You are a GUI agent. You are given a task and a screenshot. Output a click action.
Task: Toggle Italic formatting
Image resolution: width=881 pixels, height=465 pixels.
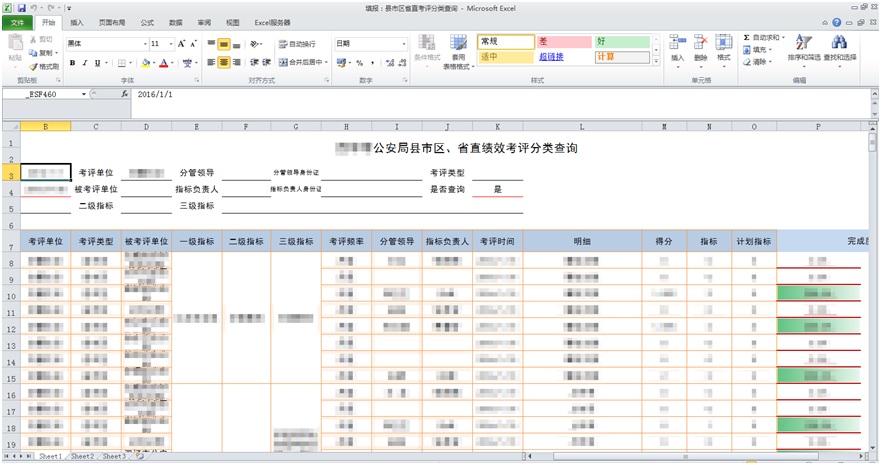click(85, 62)
